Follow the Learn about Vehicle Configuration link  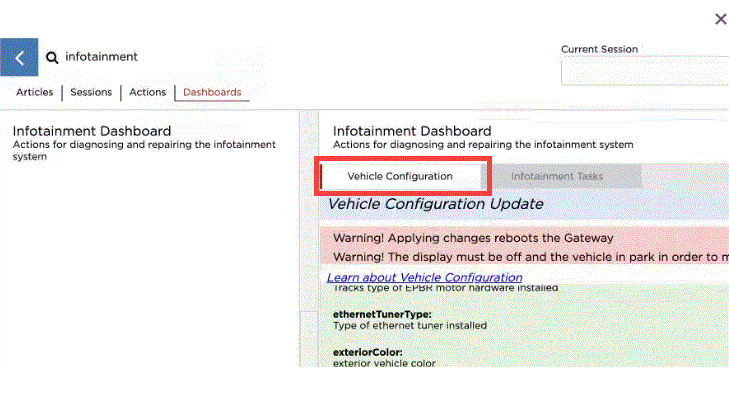(x=425, y=278)
